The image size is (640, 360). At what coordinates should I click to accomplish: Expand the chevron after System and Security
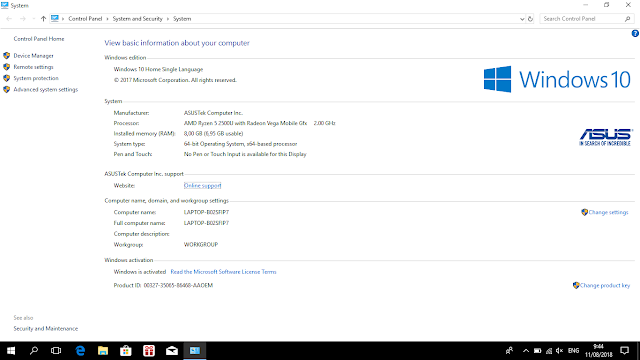[168, 19]
